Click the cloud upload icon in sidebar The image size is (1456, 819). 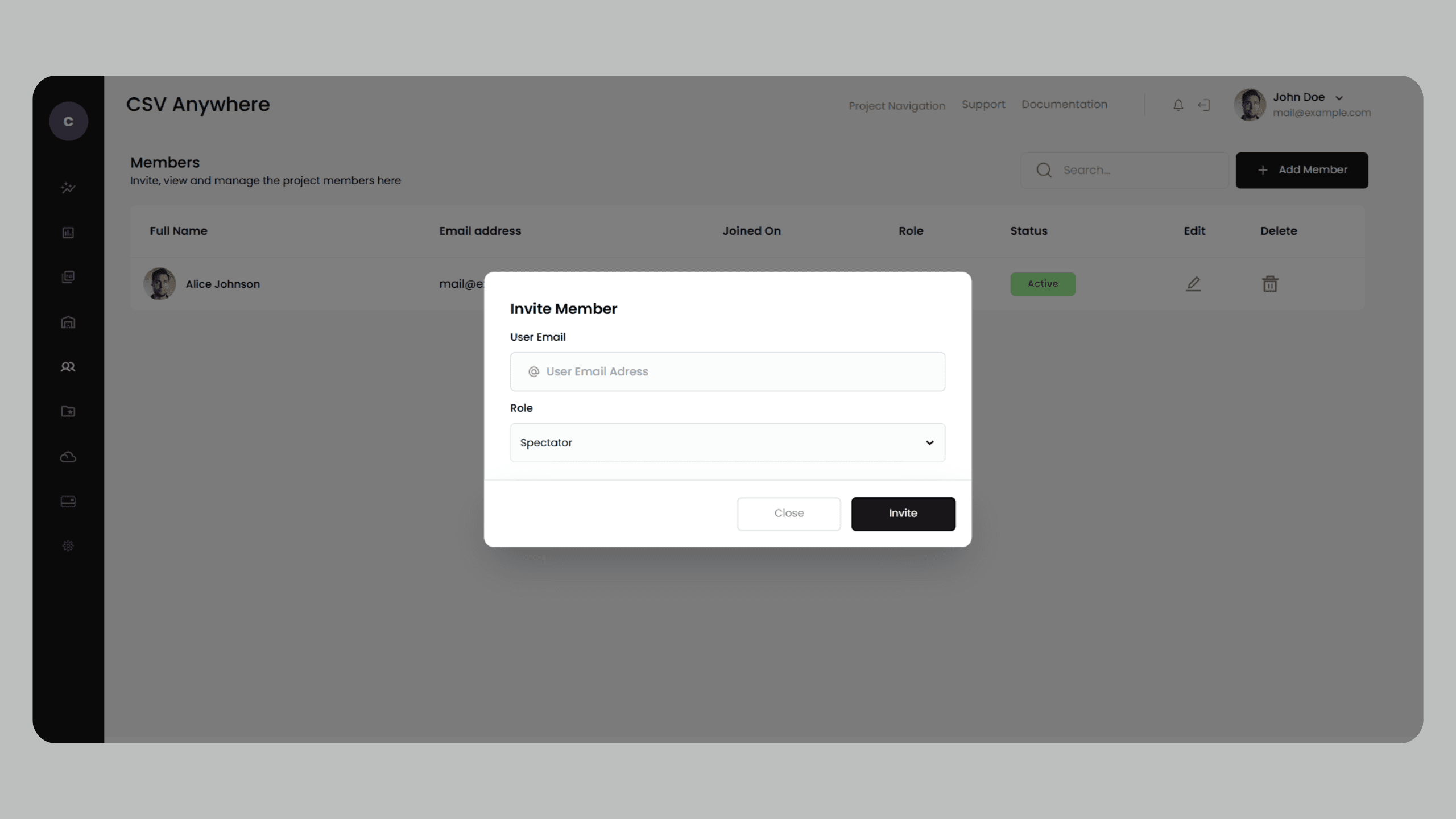pyautogui.click(x=68, y=457)
